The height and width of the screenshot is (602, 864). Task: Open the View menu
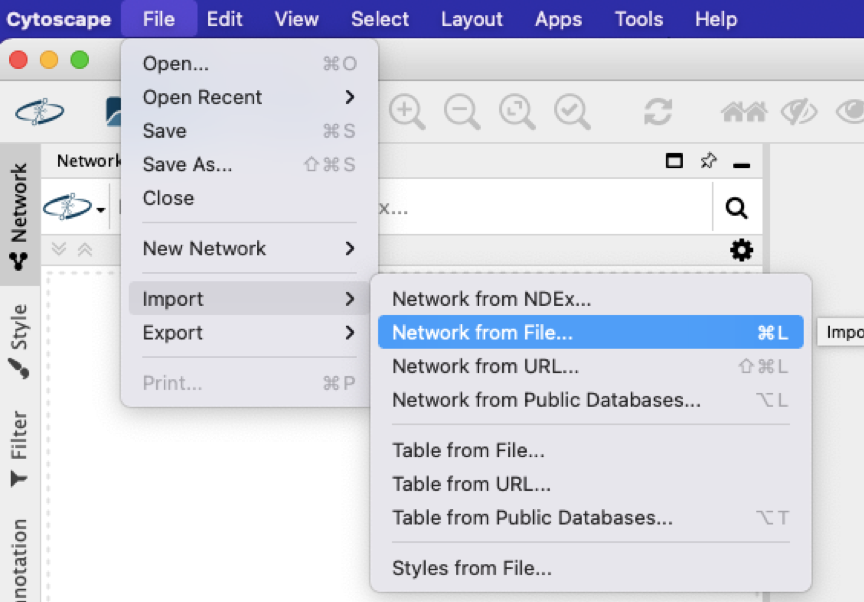(296, 19)
